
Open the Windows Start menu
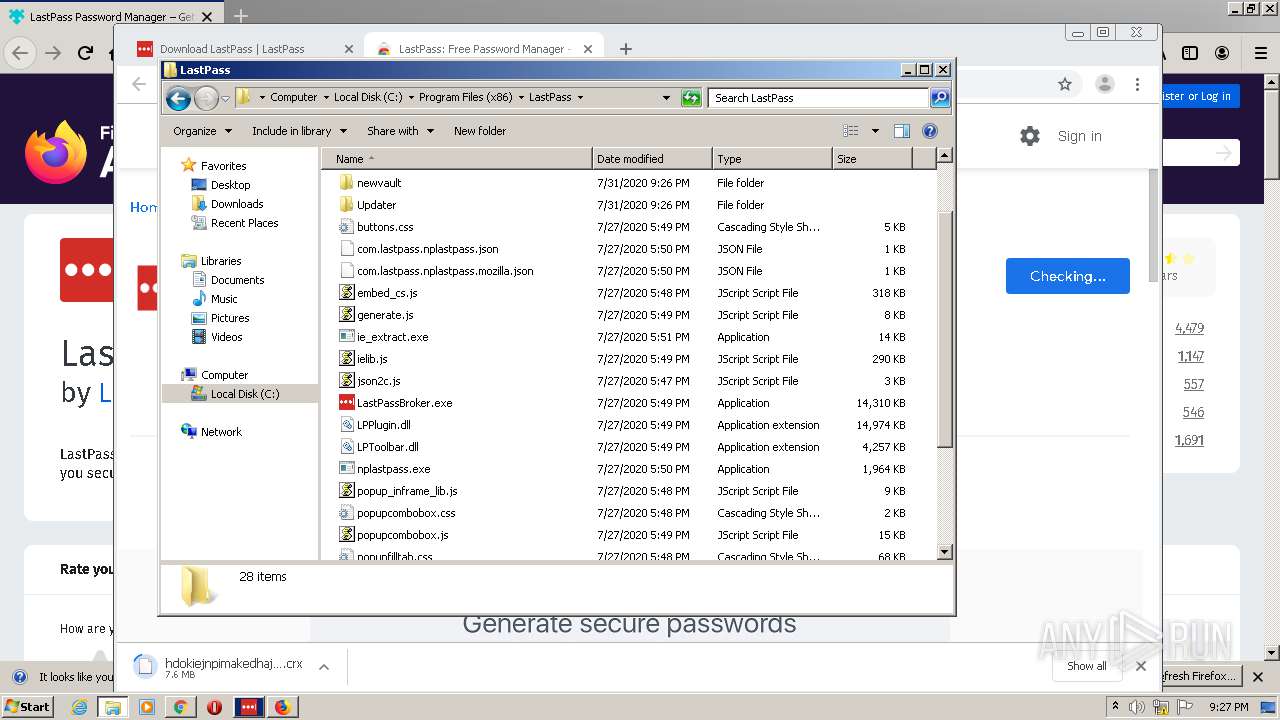click(28, 707)
